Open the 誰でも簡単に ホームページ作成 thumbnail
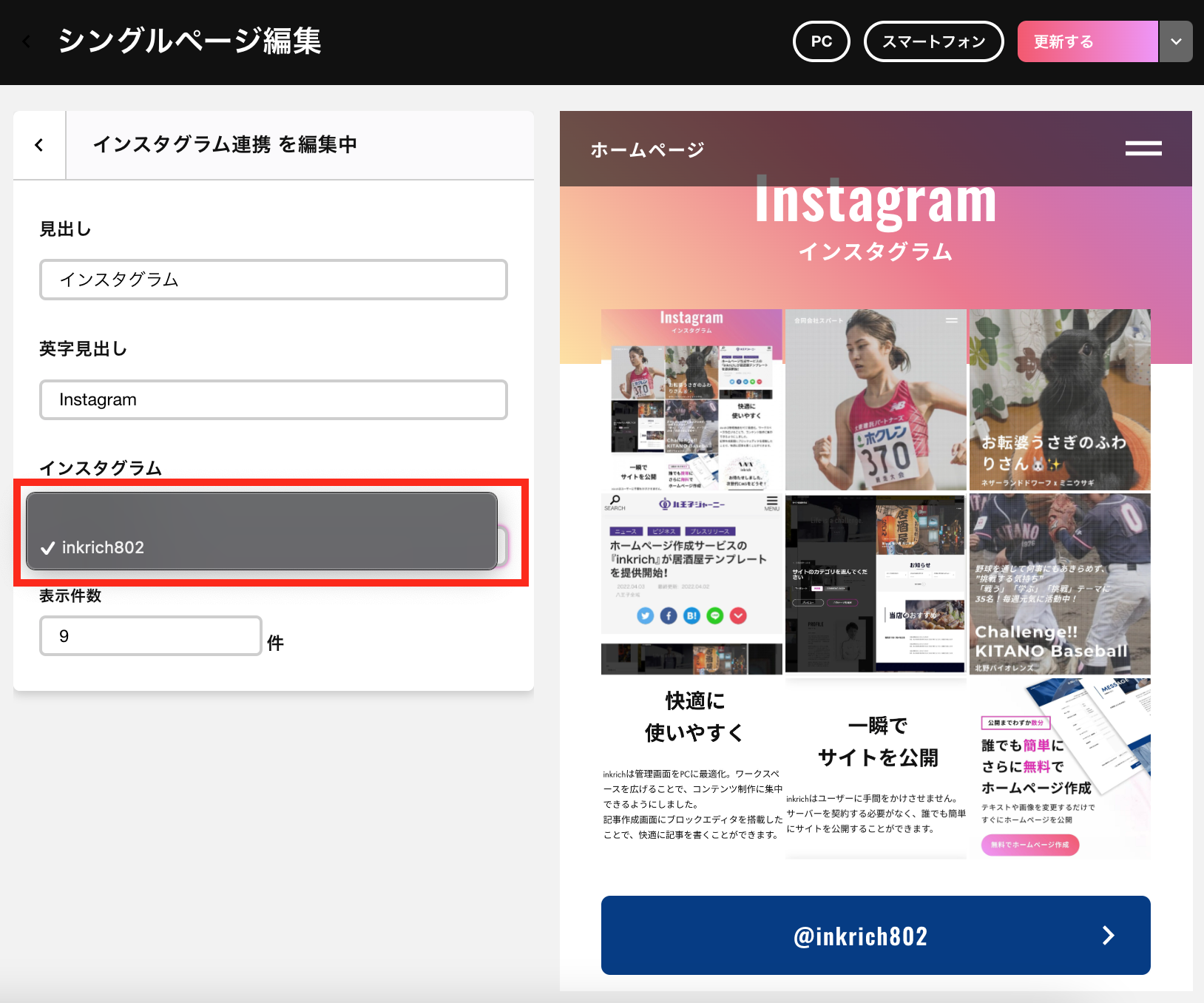The height and width of the screenshot is (1003, 1204). [x=1060, y=768]
